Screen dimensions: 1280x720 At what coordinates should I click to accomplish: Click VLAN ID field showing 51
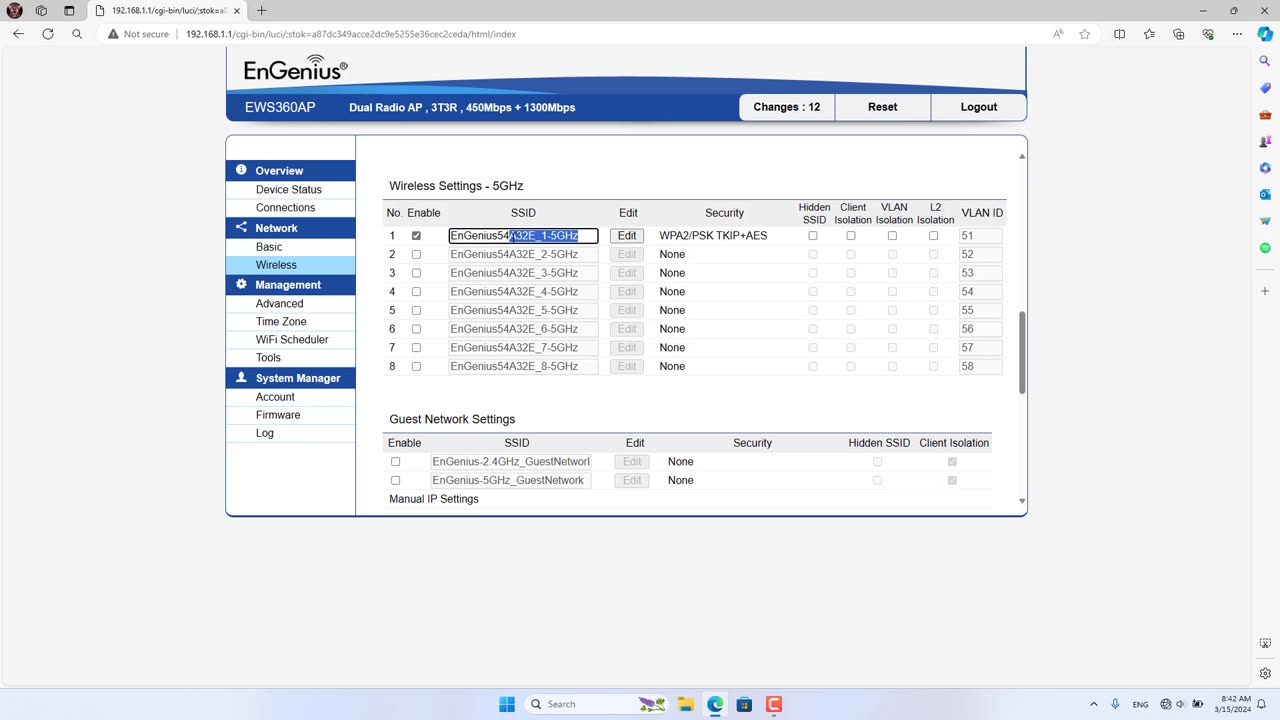click(980, 236)
